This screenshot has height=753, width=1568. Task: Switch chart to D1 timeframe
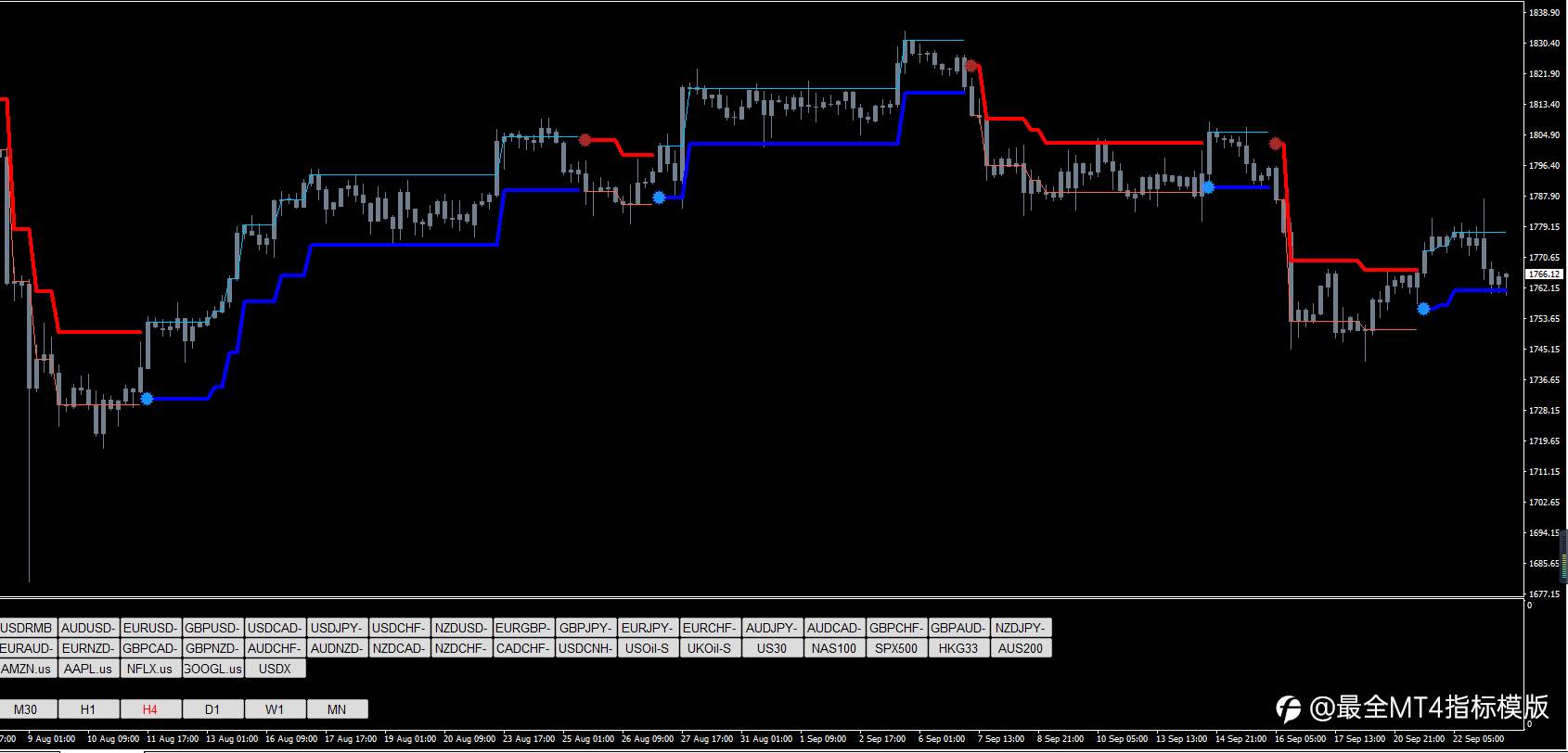pos(212,709)
